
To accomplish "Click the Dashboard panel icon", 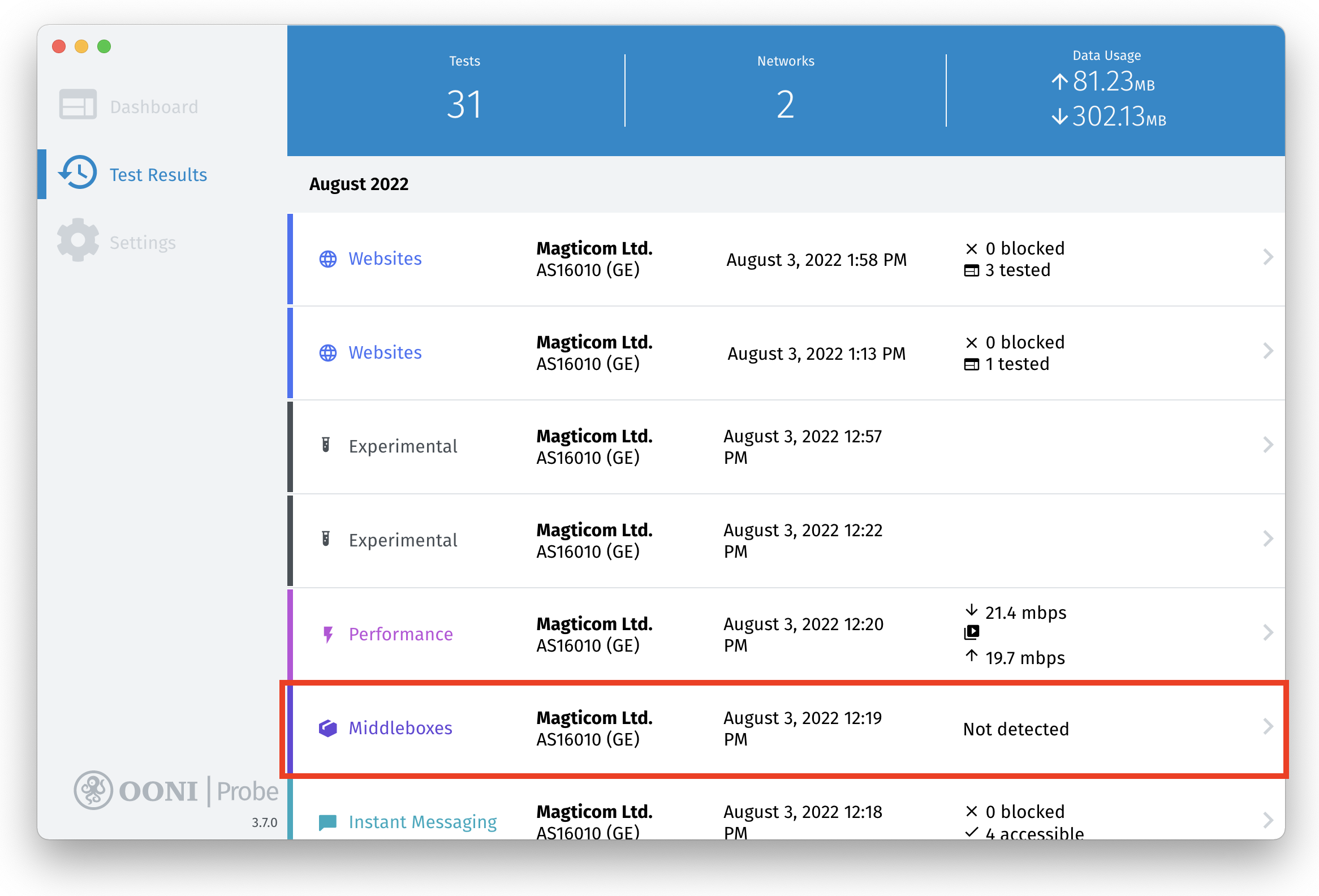I will coord(77,105).
